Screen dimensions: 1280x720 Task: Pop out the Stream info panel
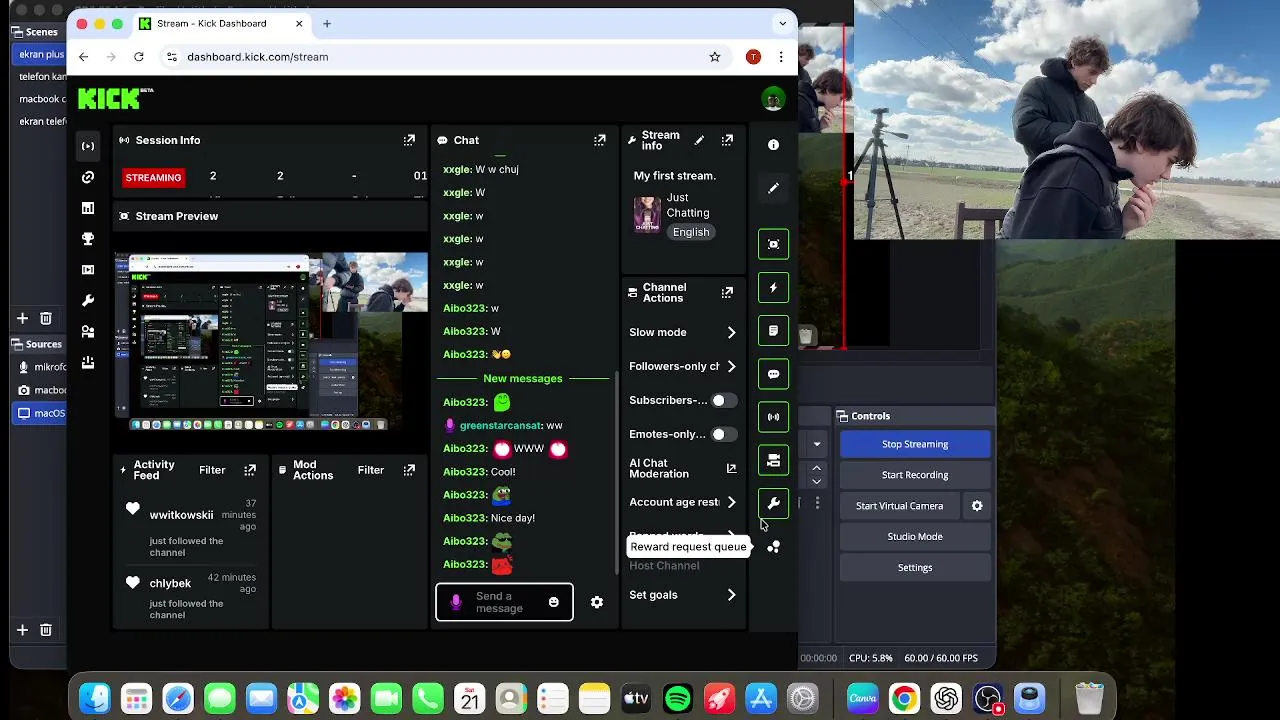727,140
